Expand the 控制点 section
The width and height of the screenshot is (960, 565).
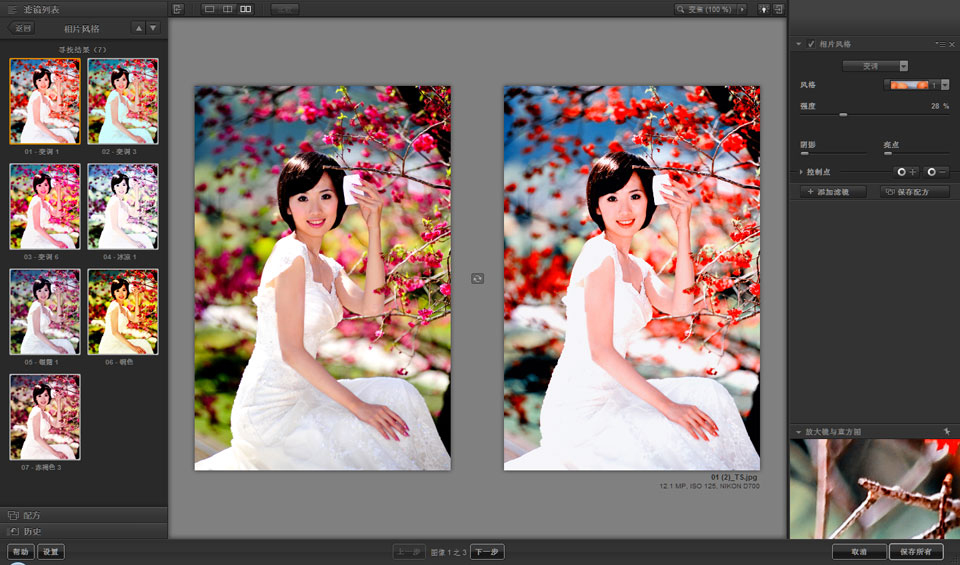pyautogui.click(x=799, y=172)
